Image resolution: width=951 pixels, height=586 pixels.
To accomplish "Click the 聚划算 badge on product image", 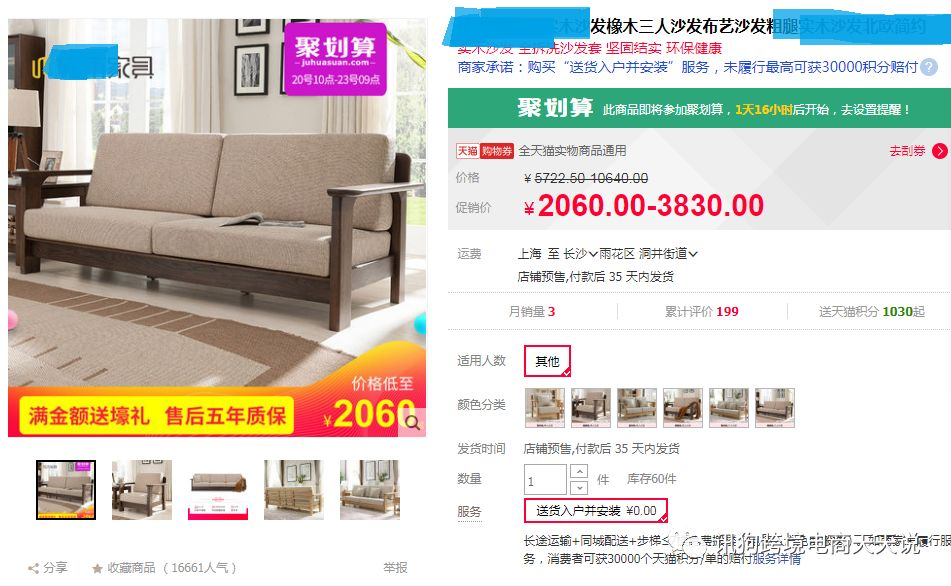I will pyautogui.click(x=335, y=59).
